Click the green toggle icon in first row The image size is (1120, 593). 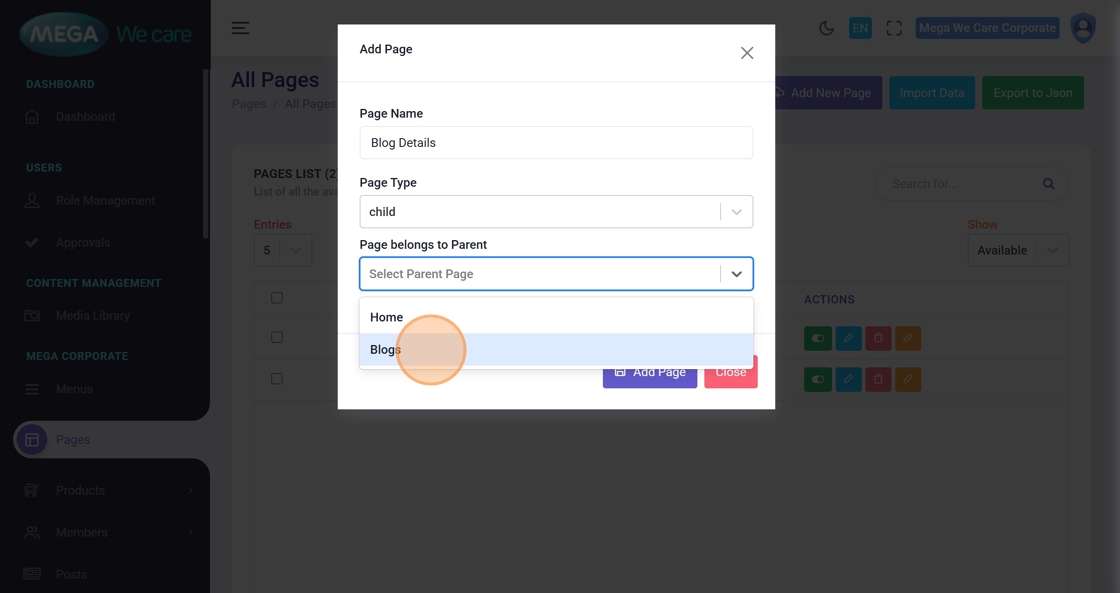(818, 338)
